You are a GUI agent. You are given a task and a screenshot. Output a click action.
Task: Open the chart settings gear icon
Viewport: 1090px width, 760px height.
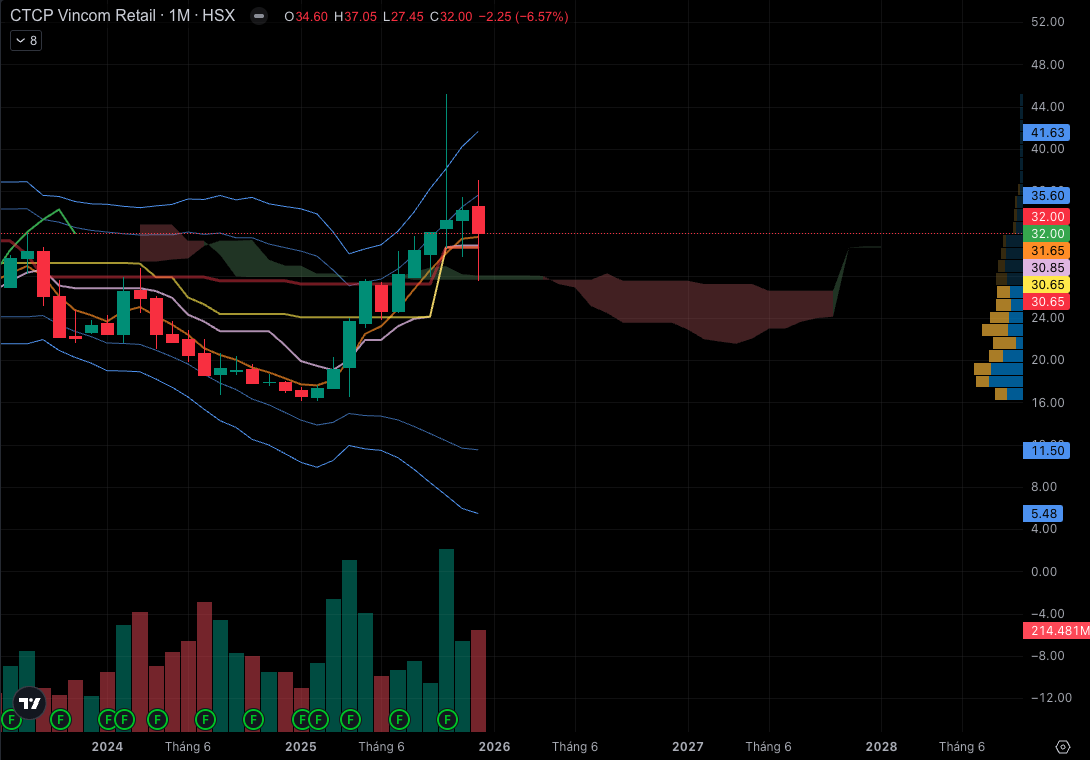tap(1062, 747)
